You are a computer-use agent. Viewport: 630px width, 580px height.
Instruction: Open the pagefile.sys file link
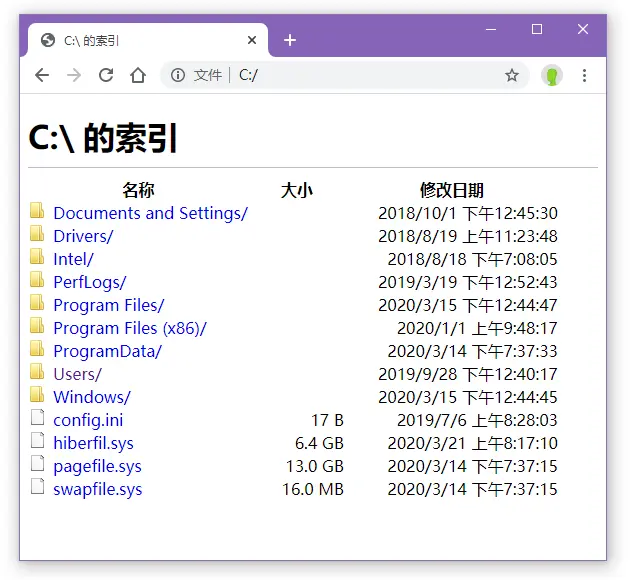pyautogui.click(x=98, y=466)
